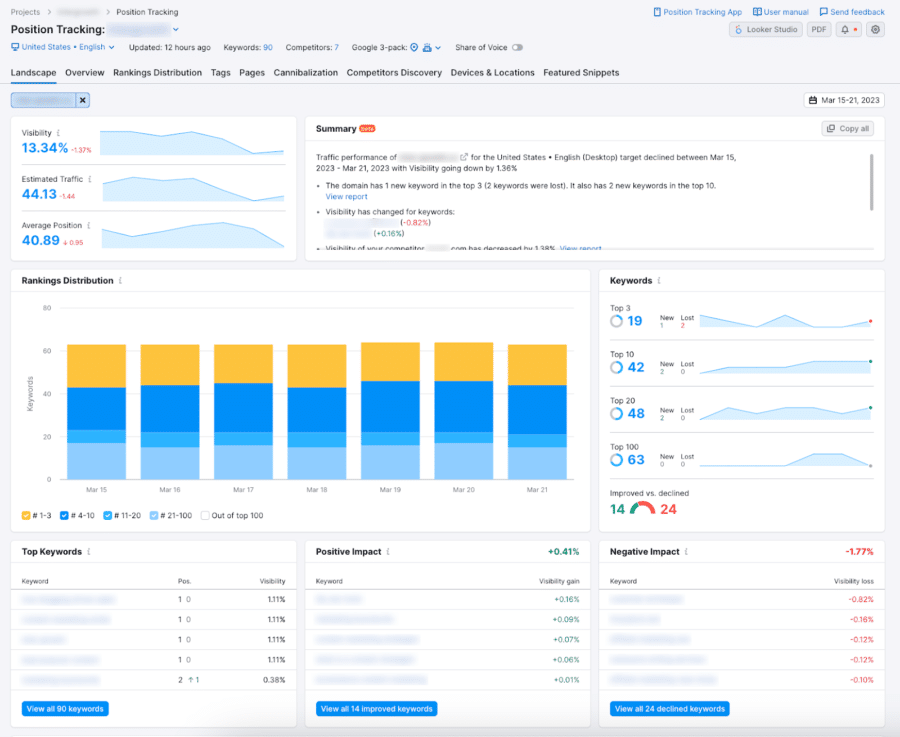
Task: Switch to Competitors Discovery tab
Action: 394,73
